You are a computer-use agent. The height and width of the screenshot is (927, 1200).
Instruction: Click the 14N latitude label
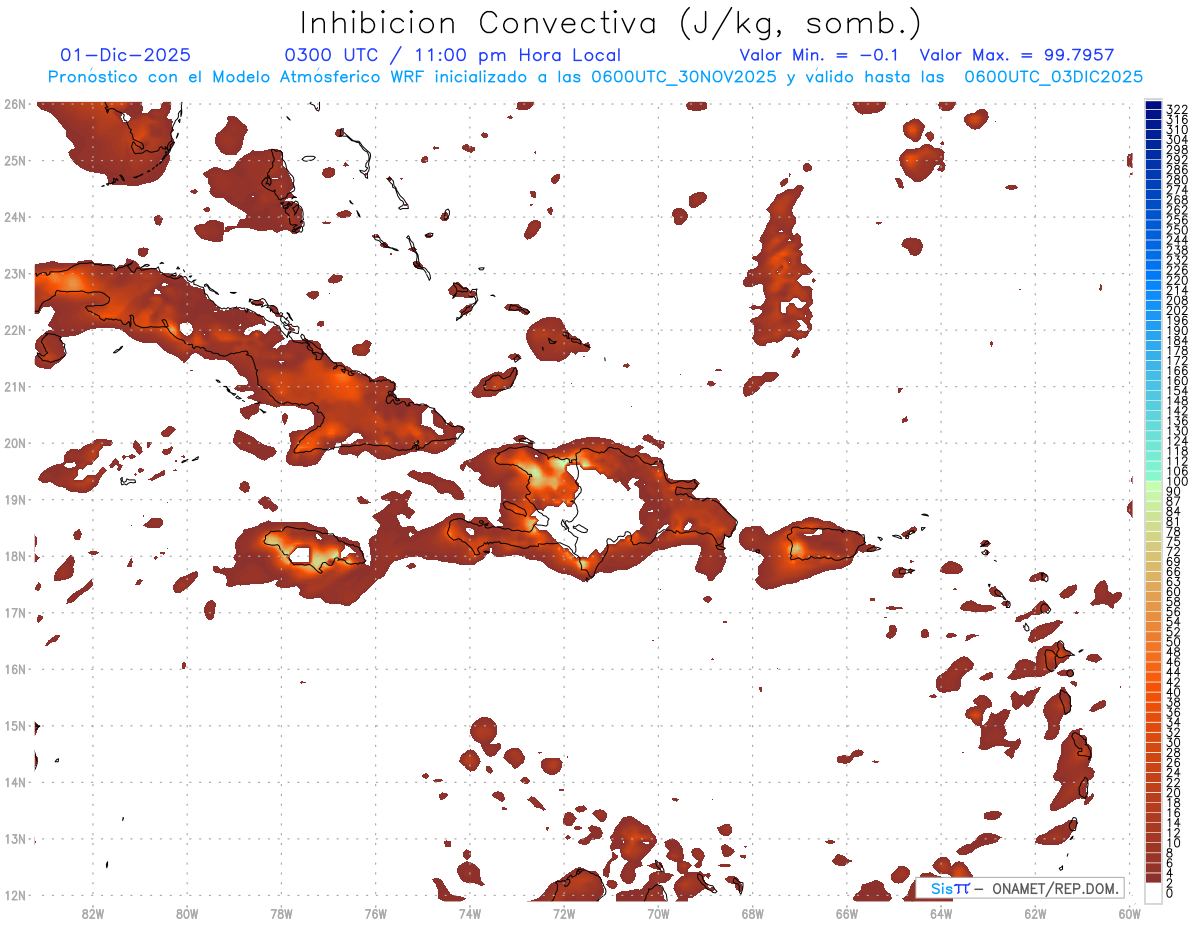pyautogui.click(x=14, y=782)
